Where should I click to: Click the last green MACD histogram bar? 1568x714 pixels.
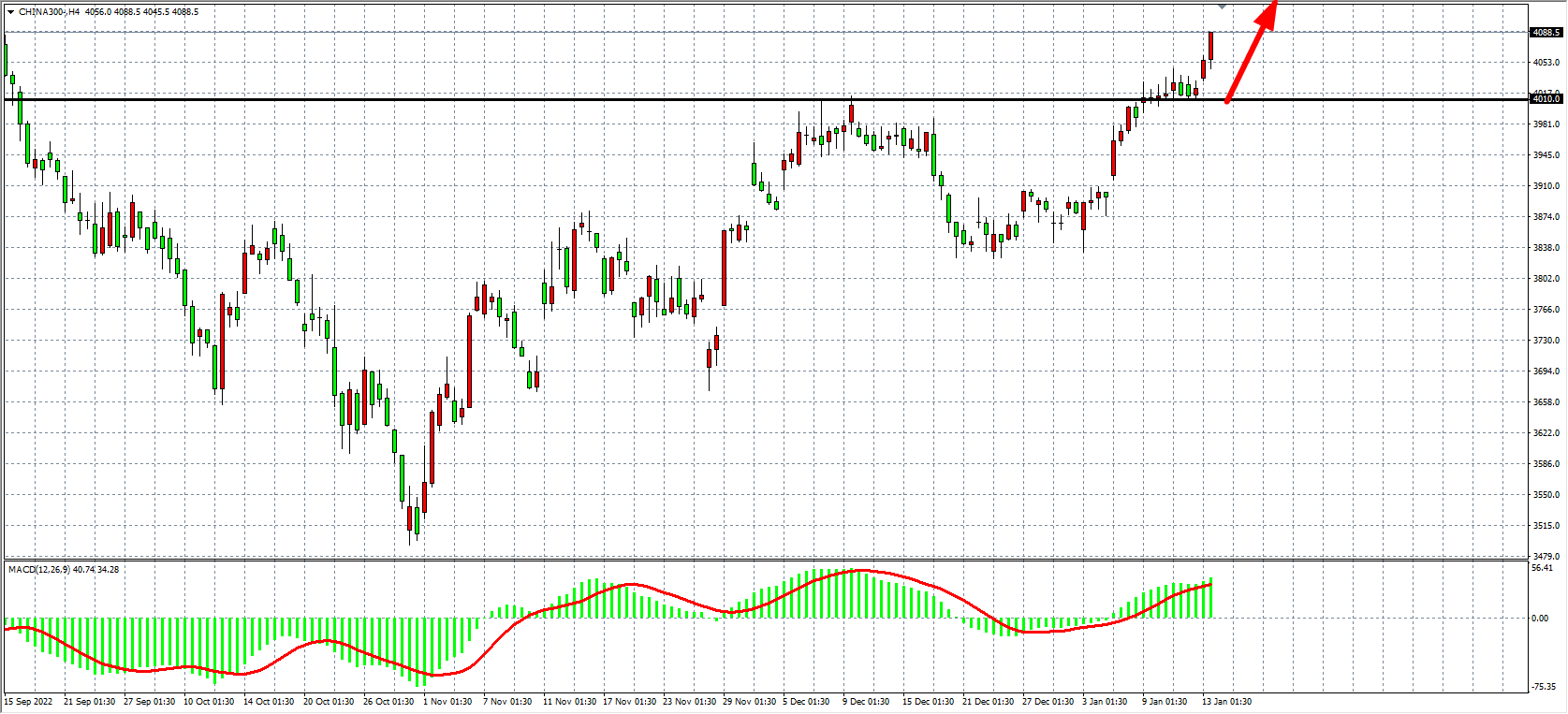1211,599
